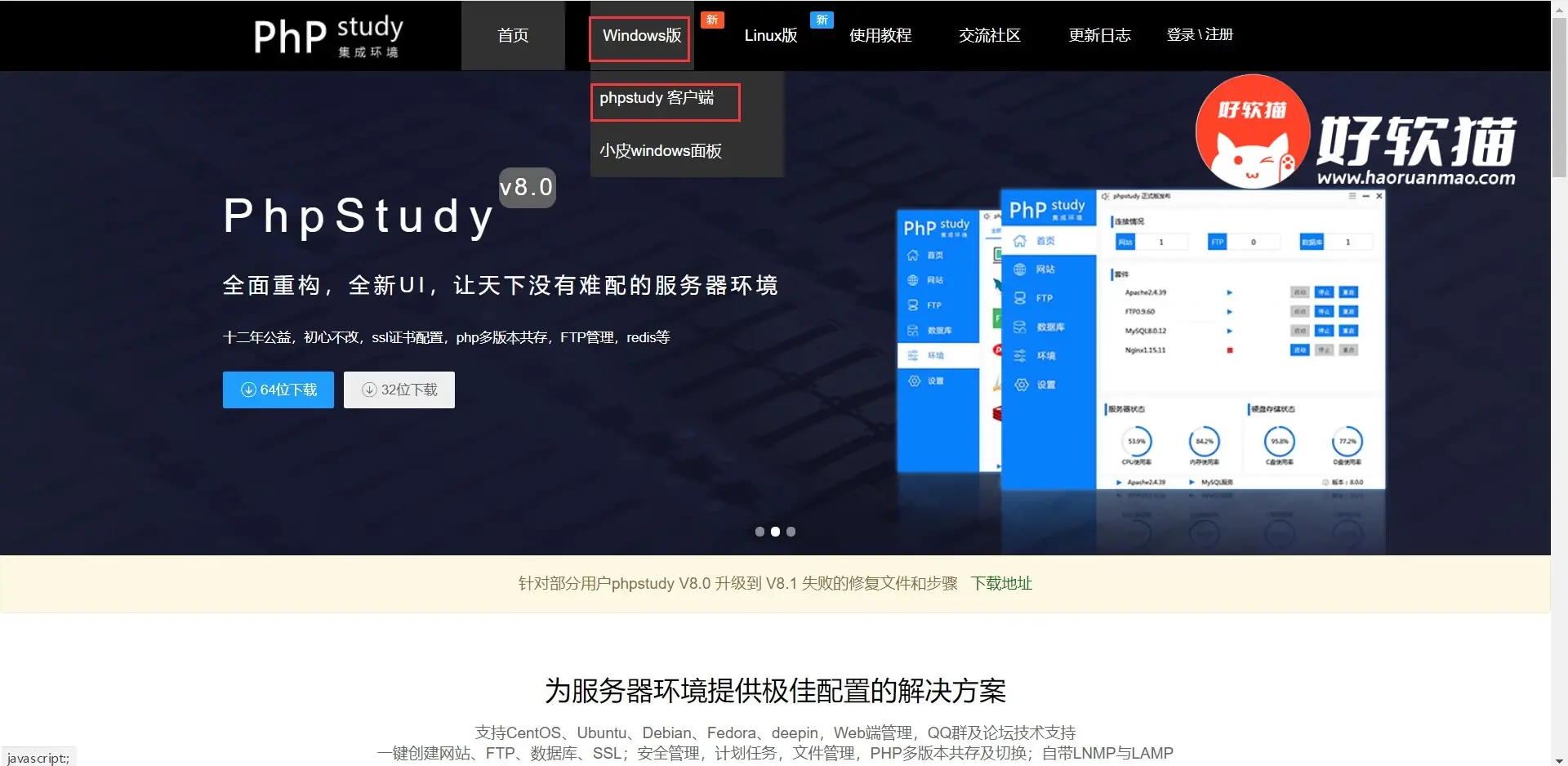Click the 支持CentOS、Ubuntu text line

click(775, 733)
